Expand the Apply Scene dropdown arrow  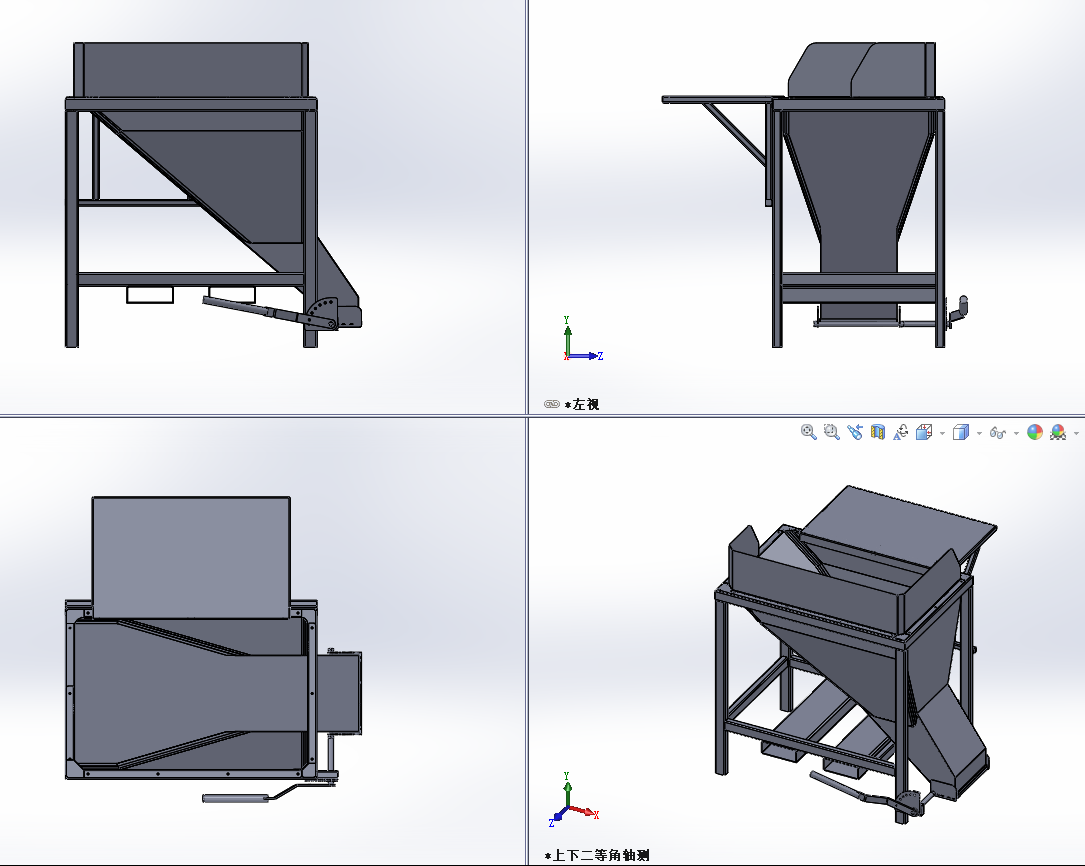tap(1076, 434)
